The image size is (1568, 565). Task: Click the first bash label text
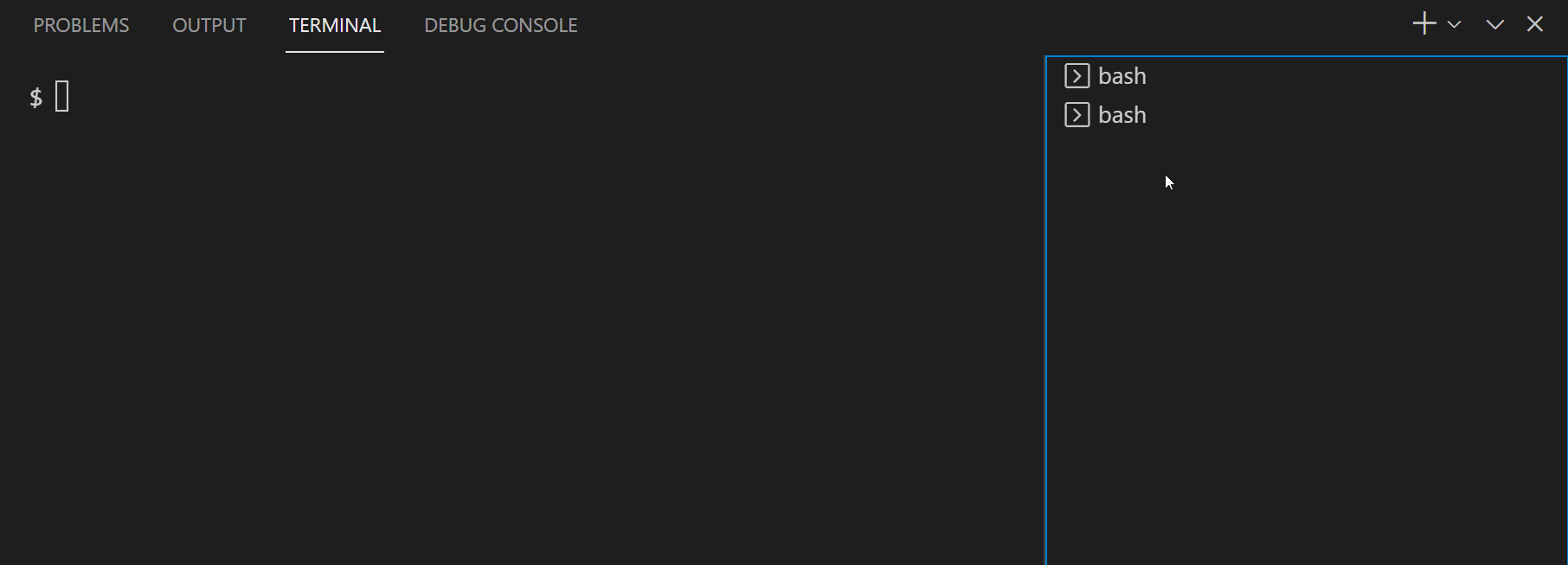pyautogui.click(x=1122, y=75)
